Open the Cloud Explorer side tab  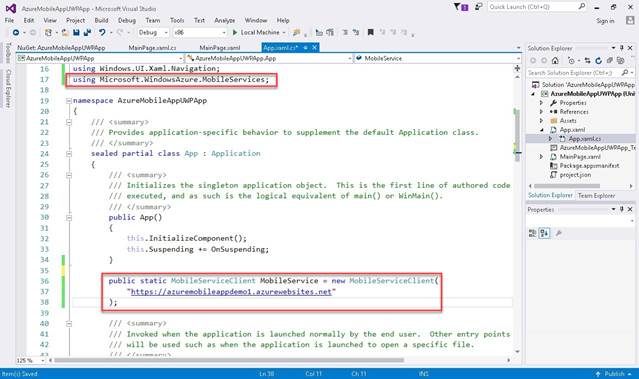[8, 88]
